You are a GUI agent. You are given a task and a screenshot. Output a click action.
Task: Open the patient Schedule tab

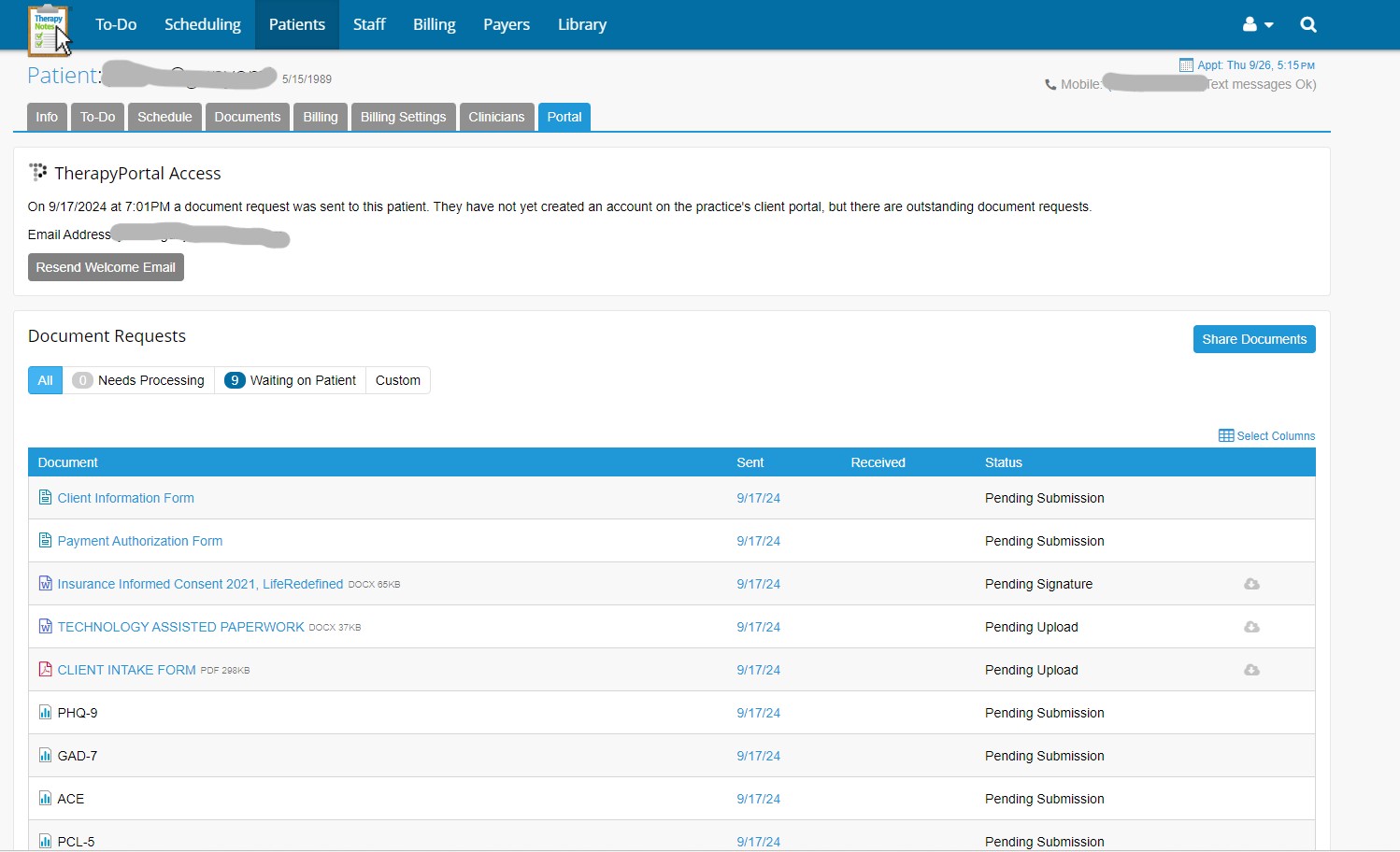(164, 117)
